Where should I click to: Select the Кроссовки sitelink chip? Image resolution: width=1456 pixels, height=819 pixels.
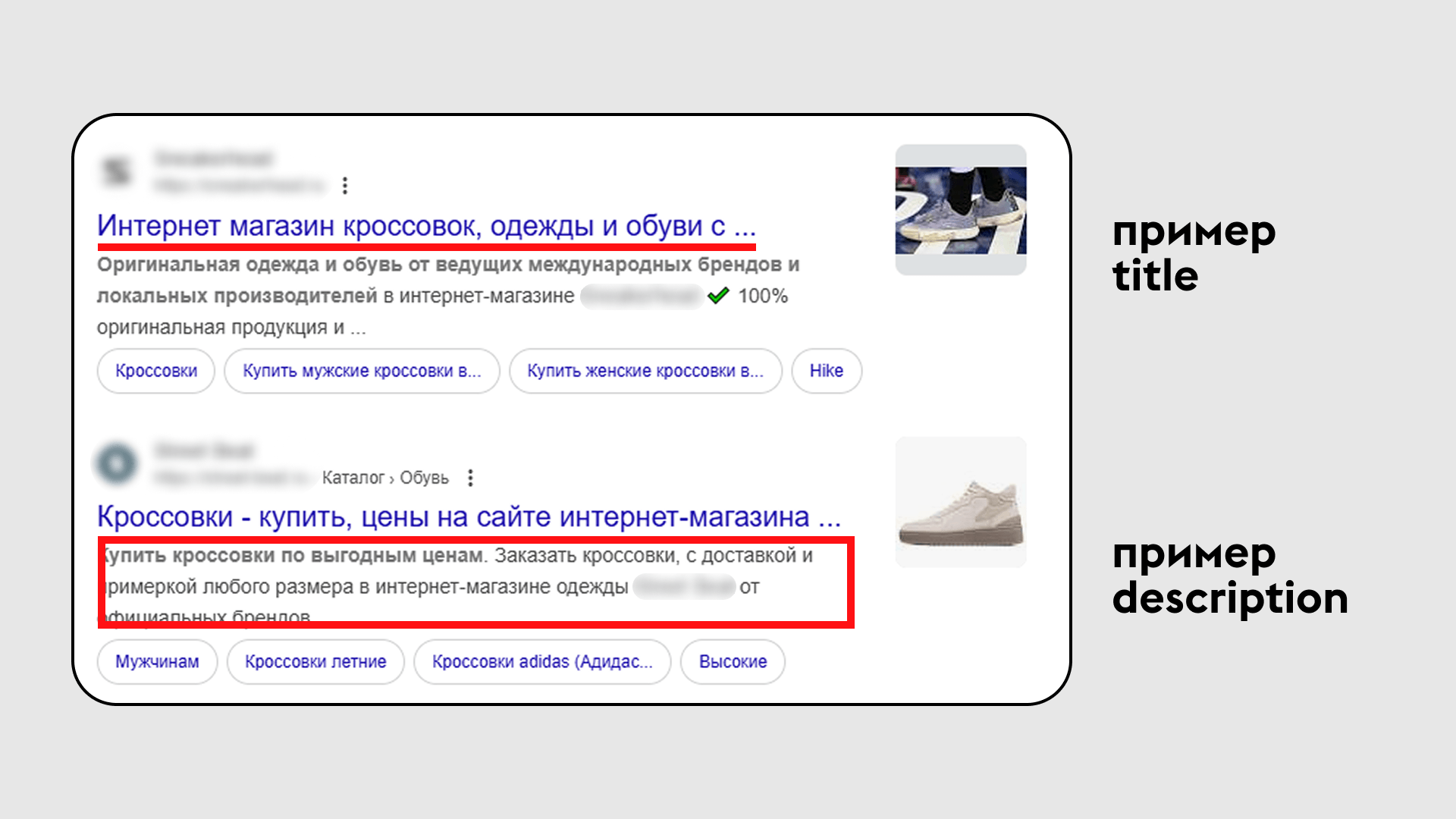pyautogui.click(x=156, y=371)
